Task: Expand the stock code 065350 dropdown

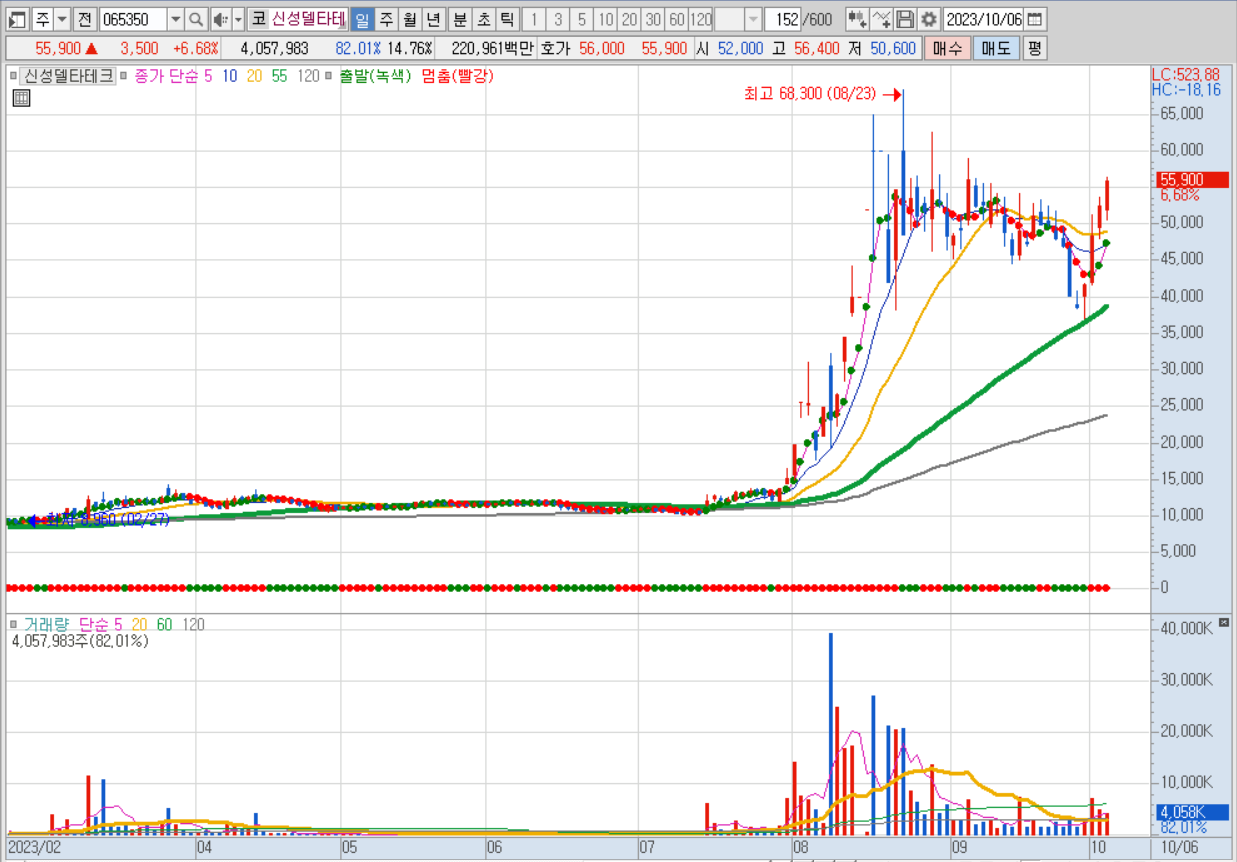Action: click(176, 19)
